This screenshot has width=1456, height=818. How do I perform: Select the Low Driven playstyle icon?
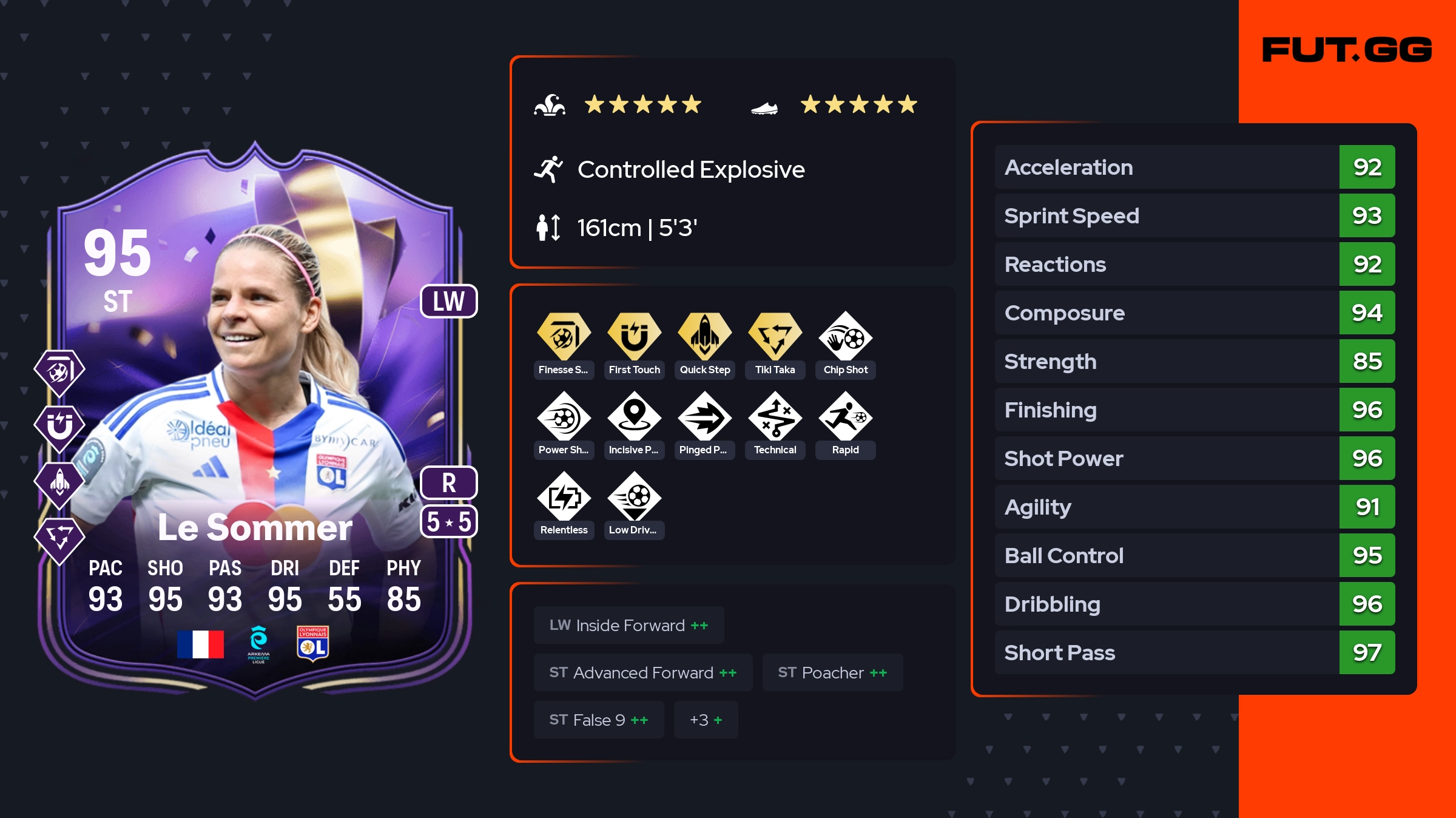(x=634, y=496)
